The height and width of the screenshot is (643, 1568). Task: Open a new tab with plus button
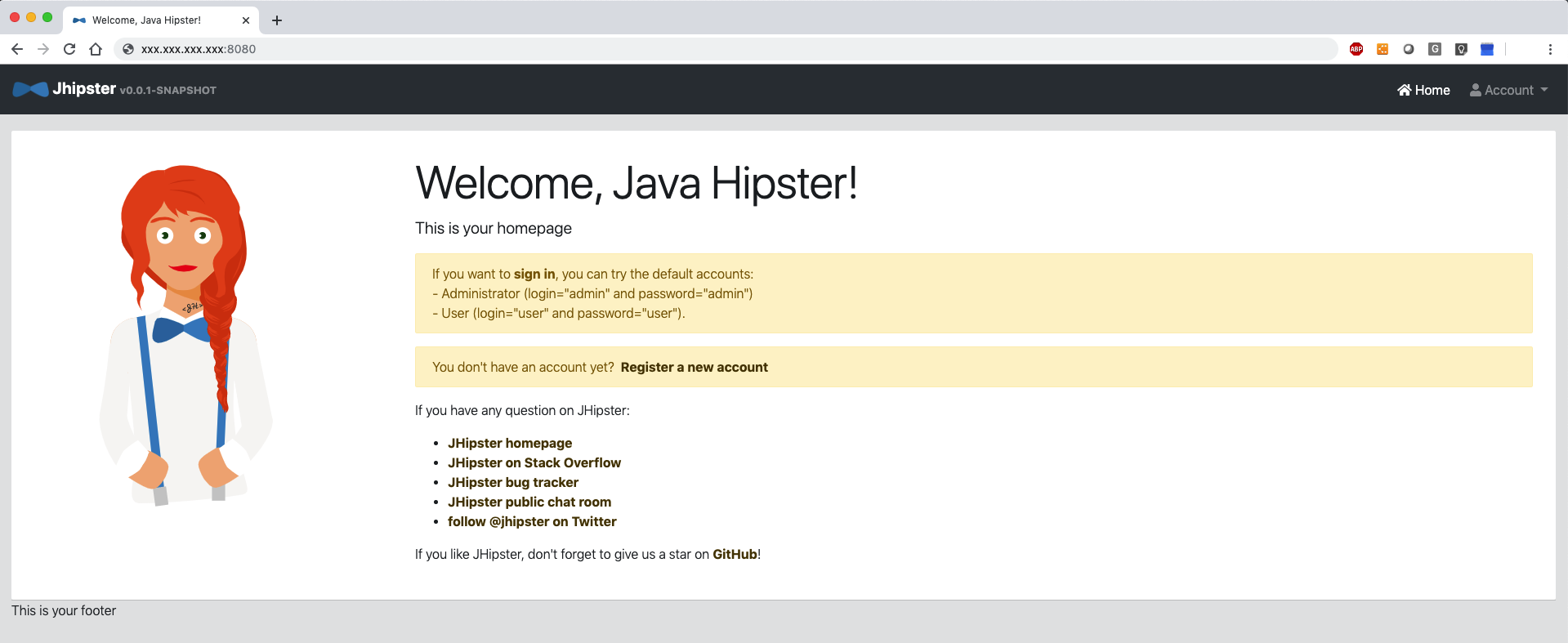[x=277, y=20]
